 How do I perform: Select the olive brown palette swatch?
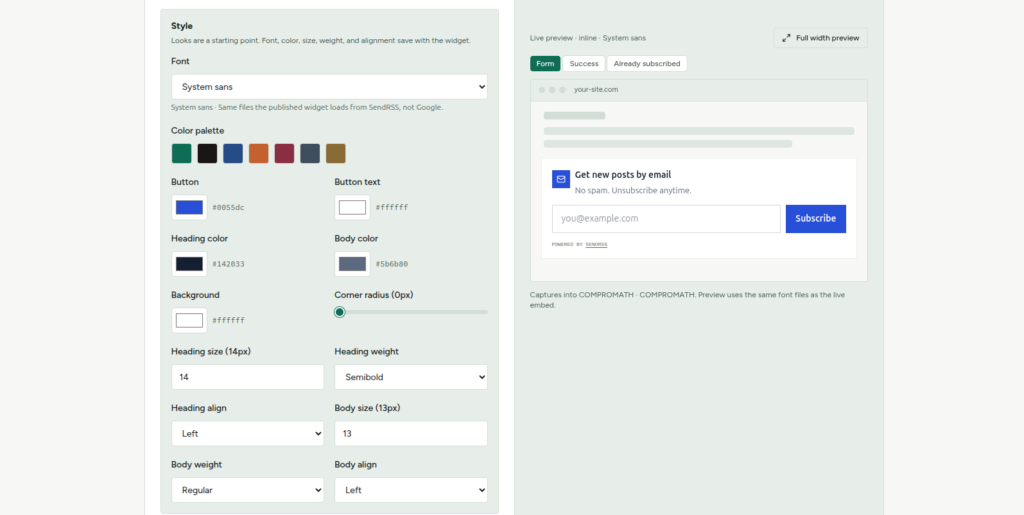(x=336, y=153)
